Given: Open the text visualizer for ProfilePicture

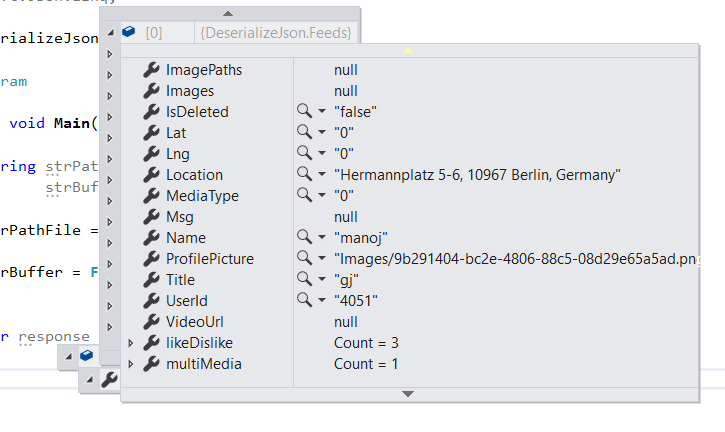Looking at the screenshot, I should tap(304, 259).
